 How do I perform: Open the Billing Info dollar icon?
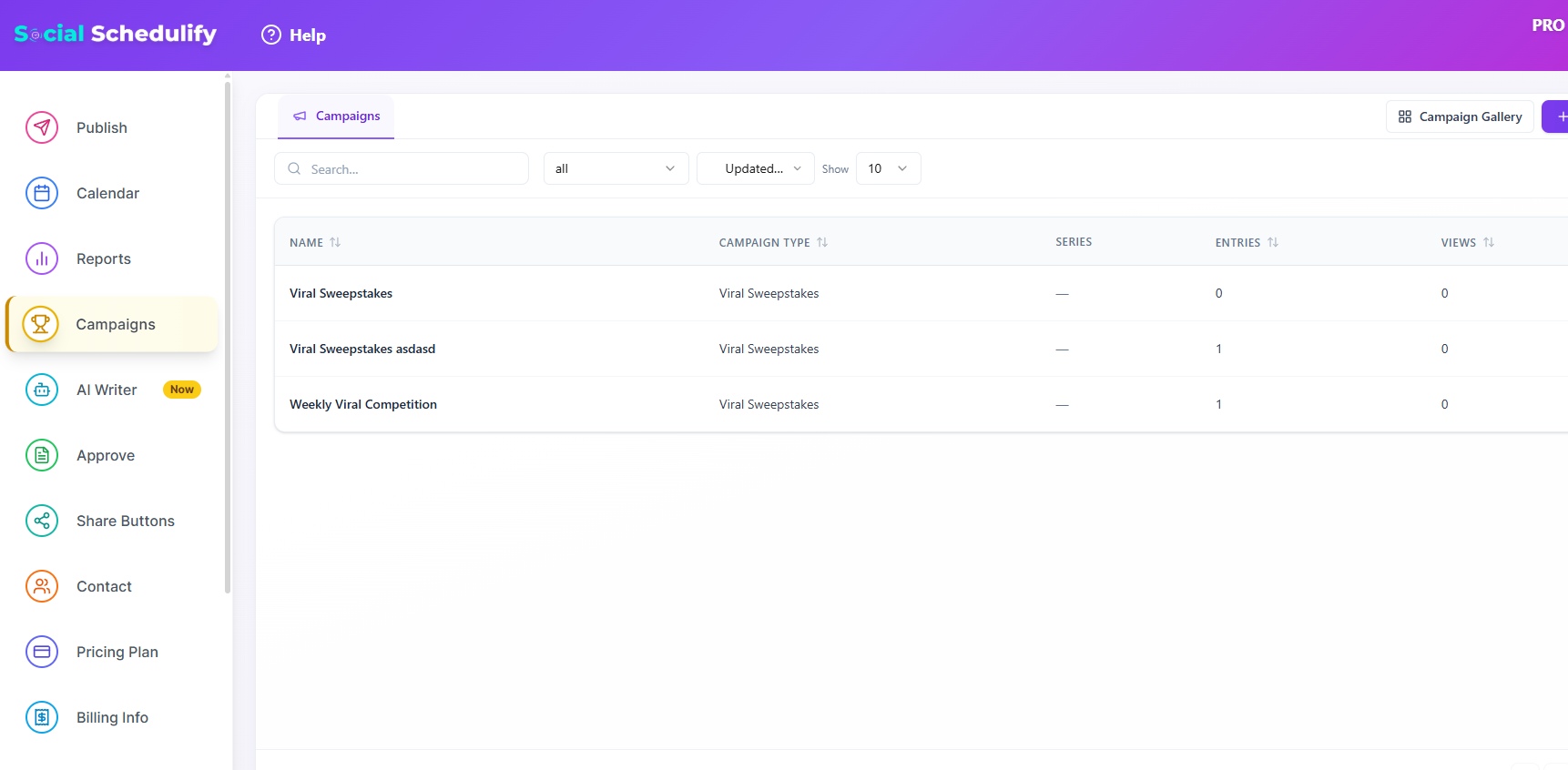(42, 717)
